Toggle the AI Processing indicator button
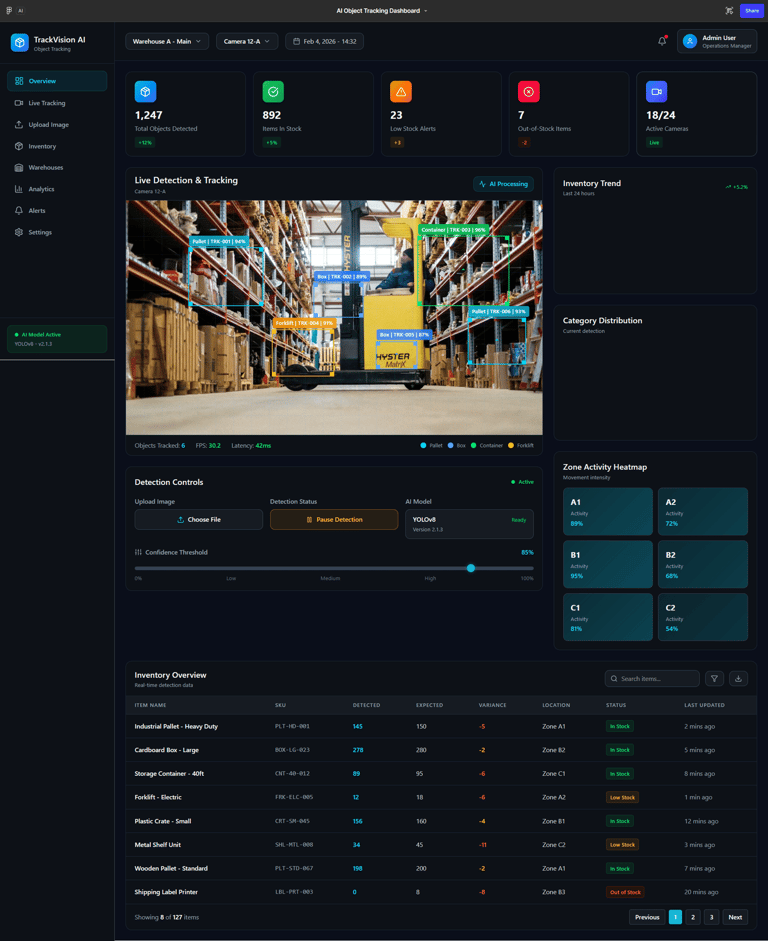 [x=503, y=184]
